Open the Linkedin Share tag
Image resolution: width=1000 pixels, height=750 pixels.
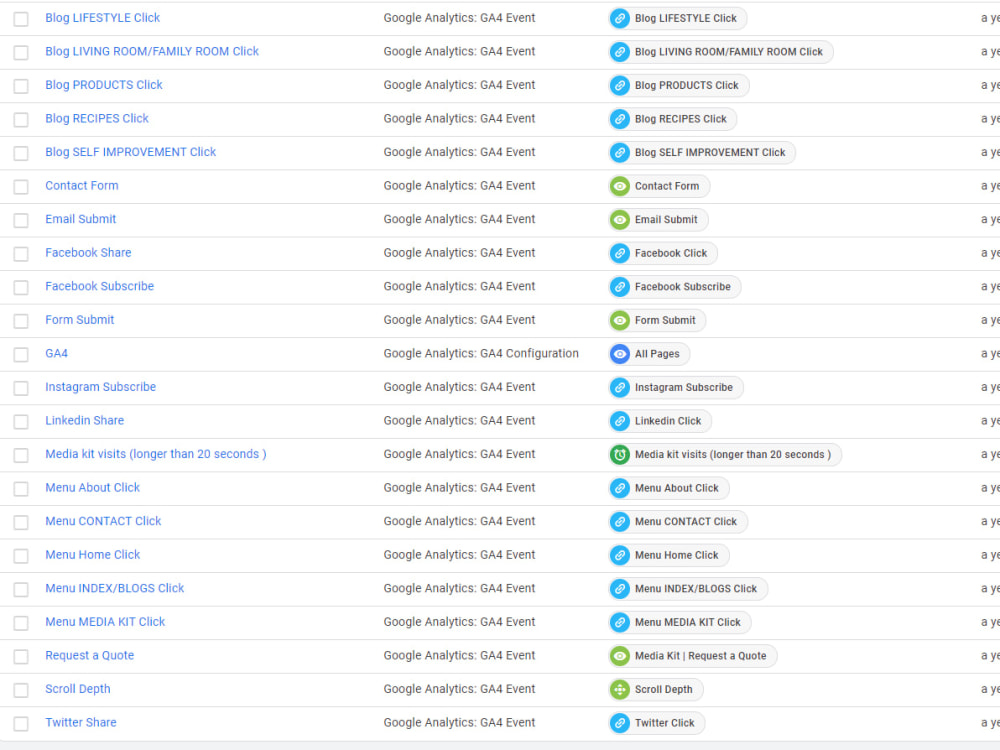(x=85, y=420)
